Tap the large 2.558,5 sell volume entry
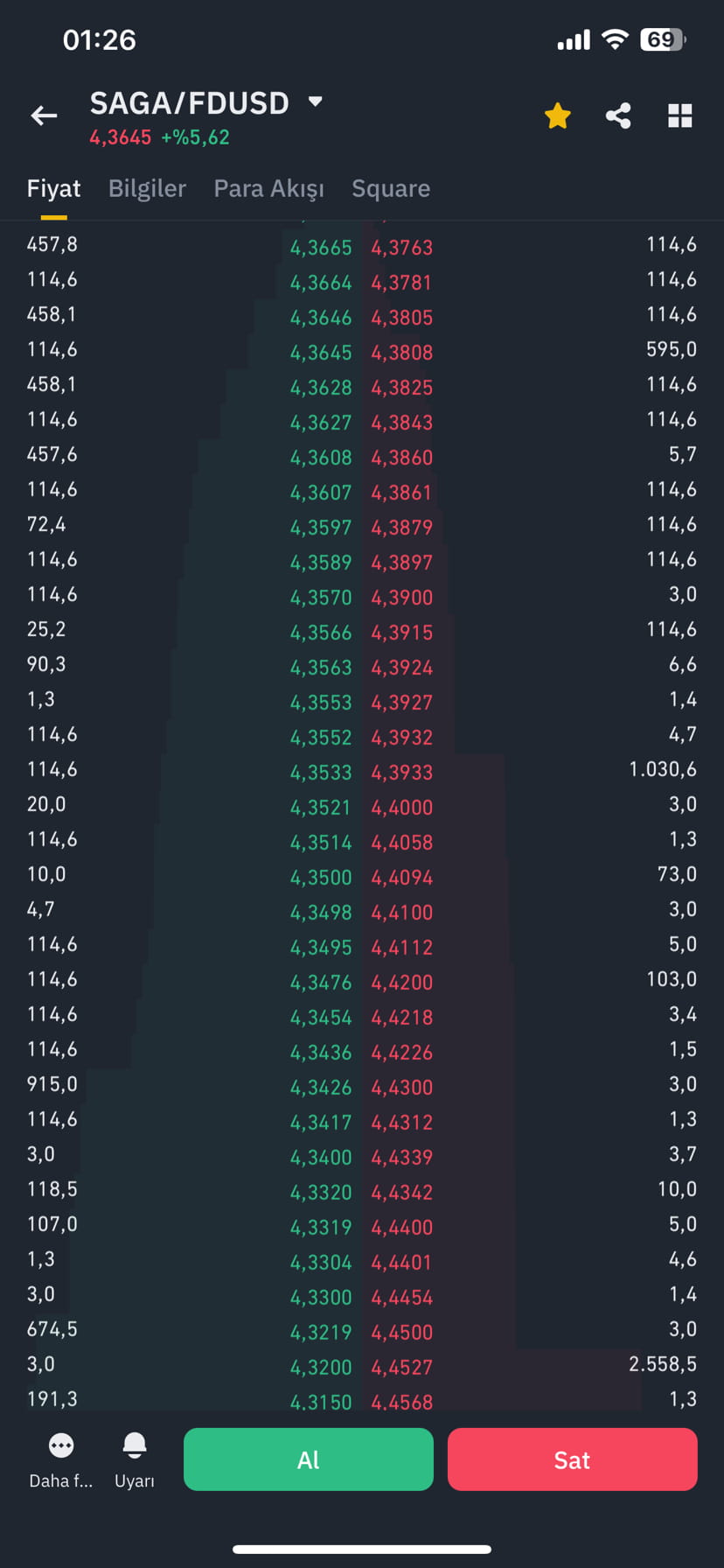This screenshot has width=724, height=1568. click(664, 1367)
